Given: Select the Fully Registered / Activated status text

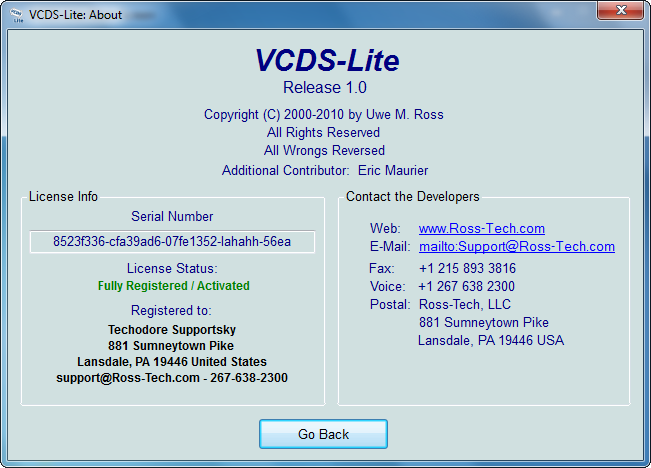Looking at the screenshot, I should (x=174, y=286).
